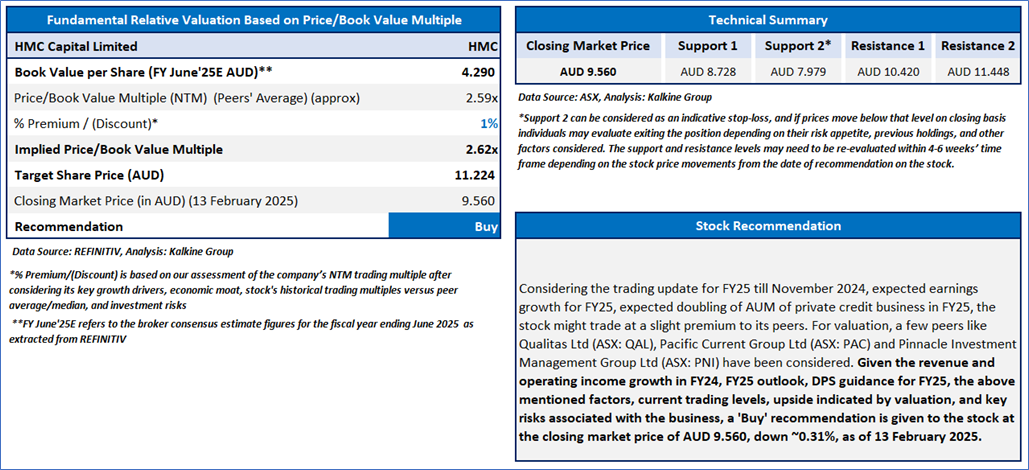Click the Stock Recommendation header bar
This screenshot has height=470, width=1029.
768,225
